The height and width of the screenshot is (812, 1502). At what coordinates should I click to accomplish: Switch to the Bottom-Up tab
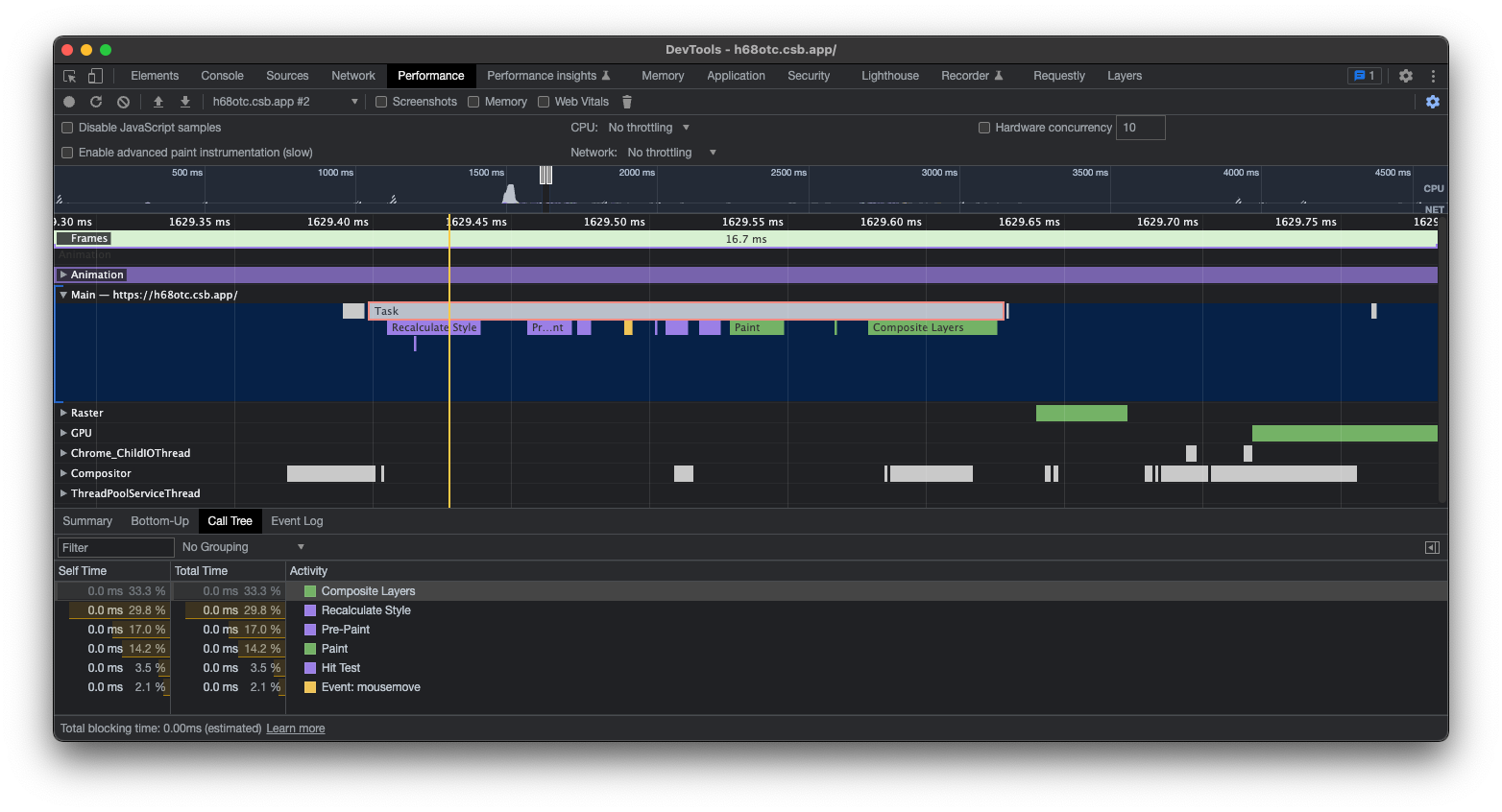159,520
